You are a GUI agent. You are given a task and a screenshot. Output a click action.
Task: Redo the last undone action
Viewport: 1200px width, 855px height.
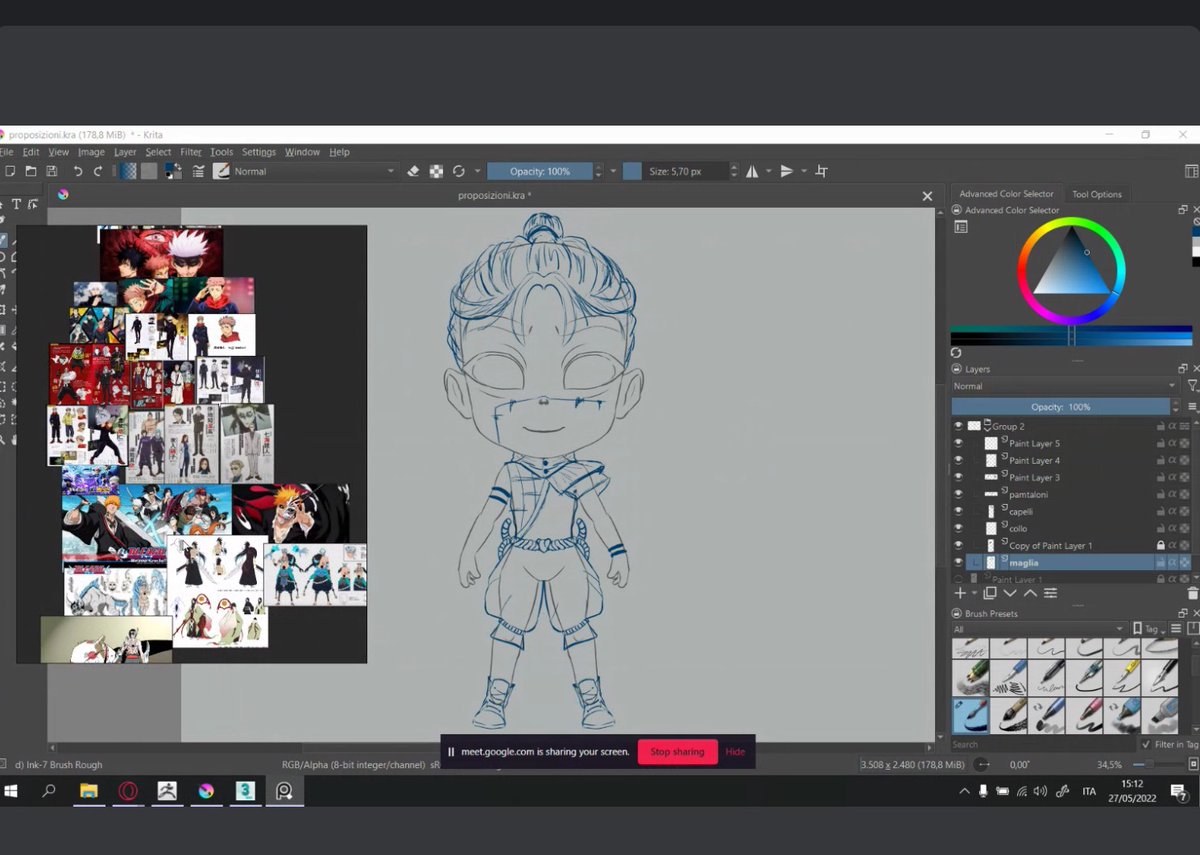click(x=98, y=171)
